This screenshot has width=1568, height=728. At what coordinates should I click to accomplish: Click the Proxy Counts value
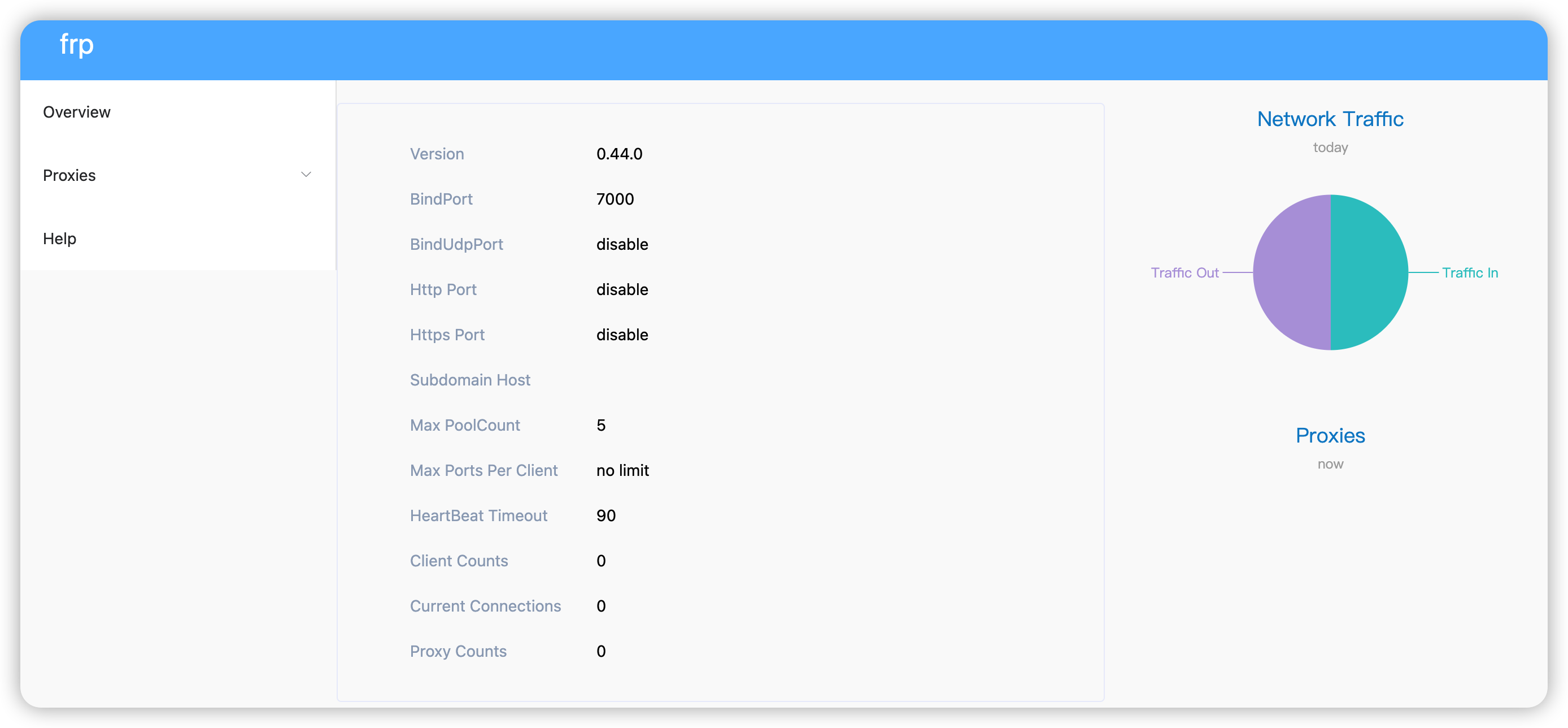click(601, 651)
